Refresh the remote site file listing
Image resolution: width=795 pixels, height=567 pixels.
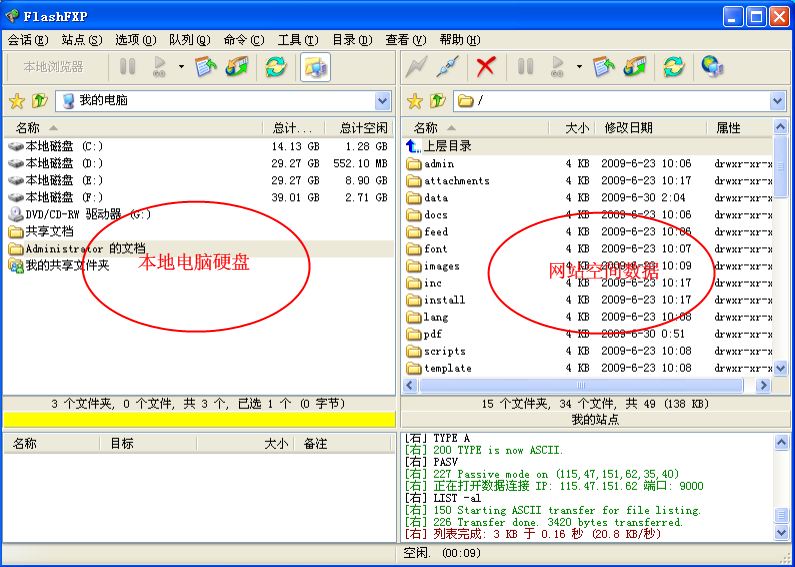674,67
